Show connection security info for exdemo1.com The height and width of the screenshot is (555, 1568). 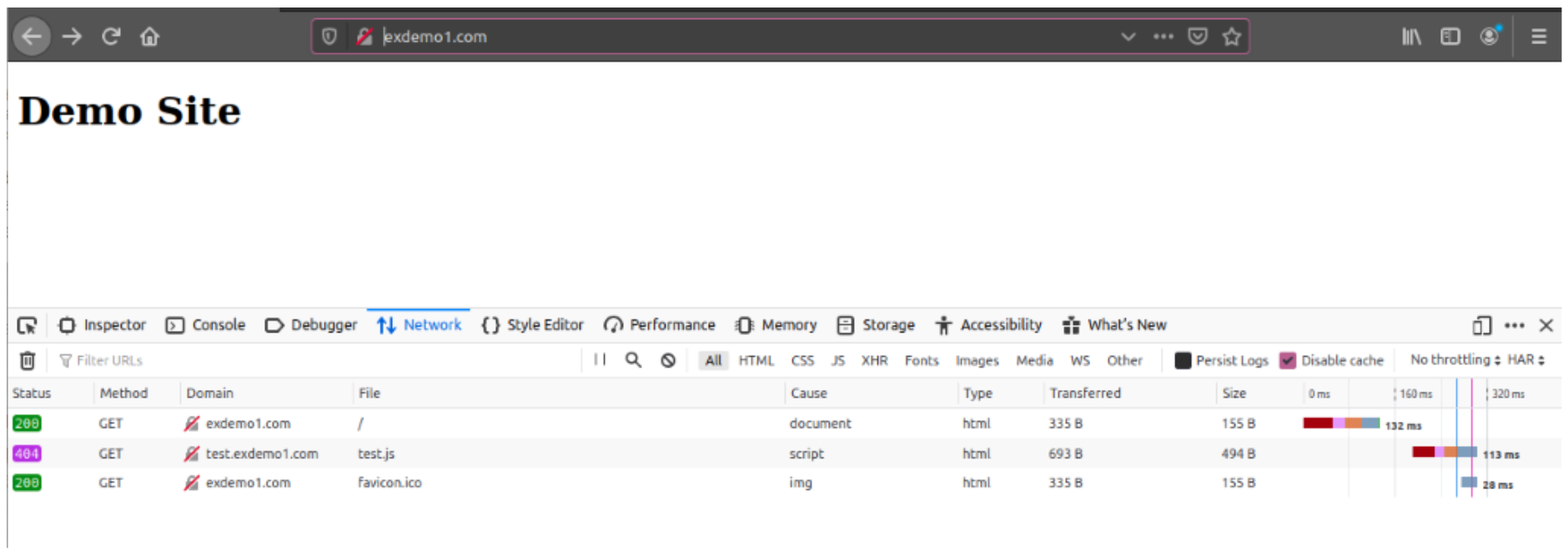[364, 37]
